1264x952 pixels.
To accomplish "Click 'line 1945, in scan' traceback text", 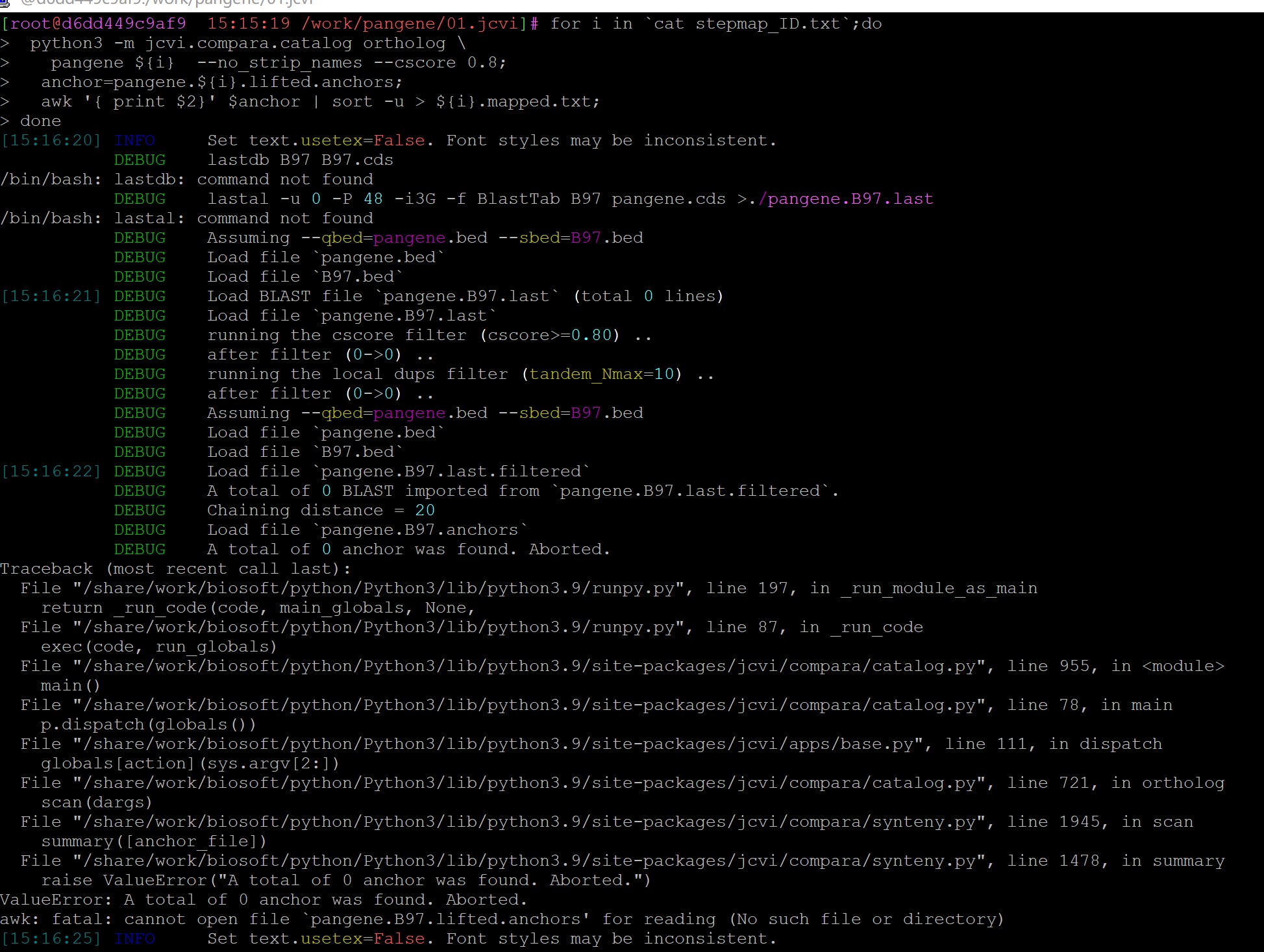I will point(1100,822).
